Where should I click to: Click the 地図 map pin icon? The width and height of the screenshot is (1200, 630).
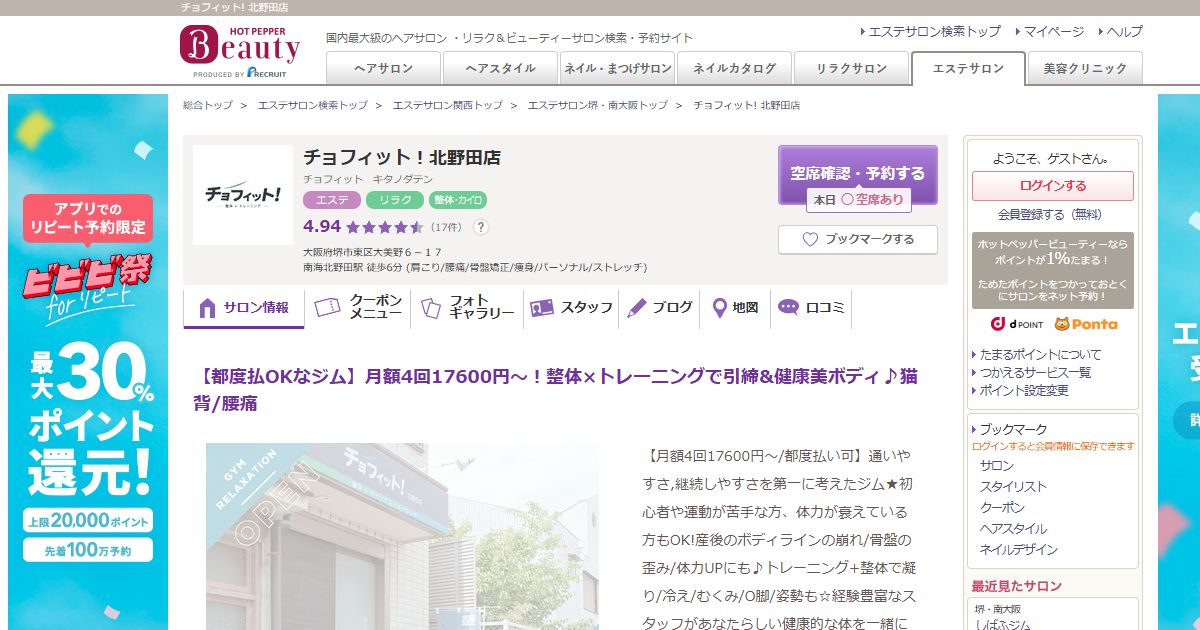point(719,308)
